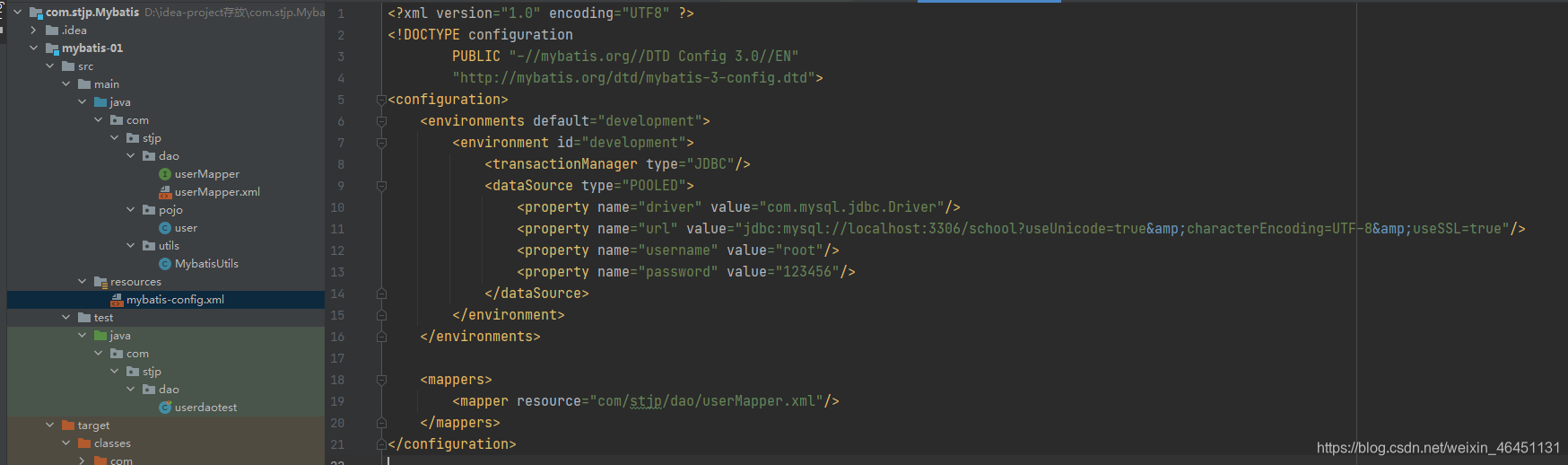Click the mybatis-3-config.dtd URL string
Screen dimensions: 1568x465
(634, 78)
